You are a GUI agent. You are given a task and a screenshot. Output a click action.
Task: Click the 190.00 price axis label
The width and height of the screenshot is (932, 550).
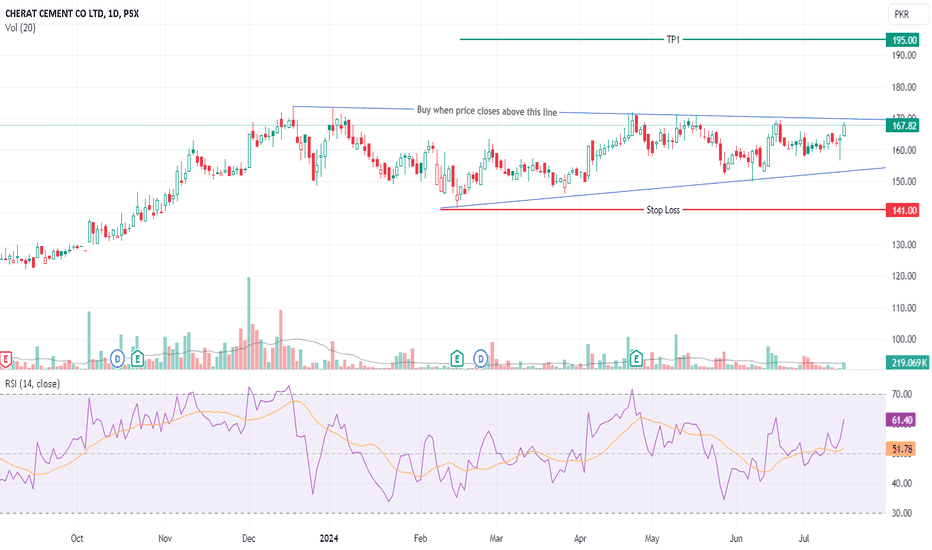[x=904, y=55]
